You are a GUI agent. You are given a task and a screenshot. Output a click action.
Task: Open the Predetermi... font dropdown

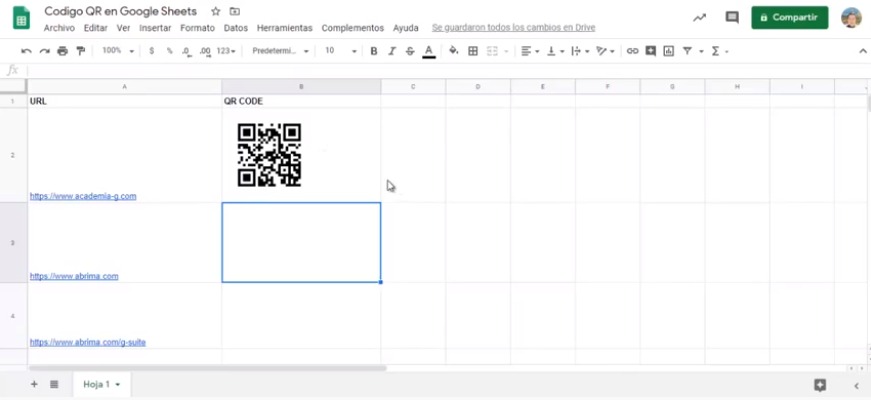[281, 51]
